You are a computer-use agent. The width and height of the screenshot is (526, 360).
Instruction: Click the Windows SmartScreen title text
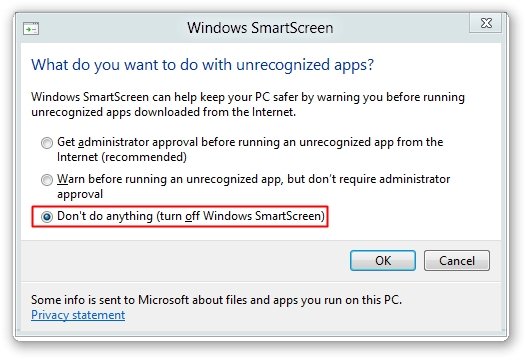tap(260, 28)
